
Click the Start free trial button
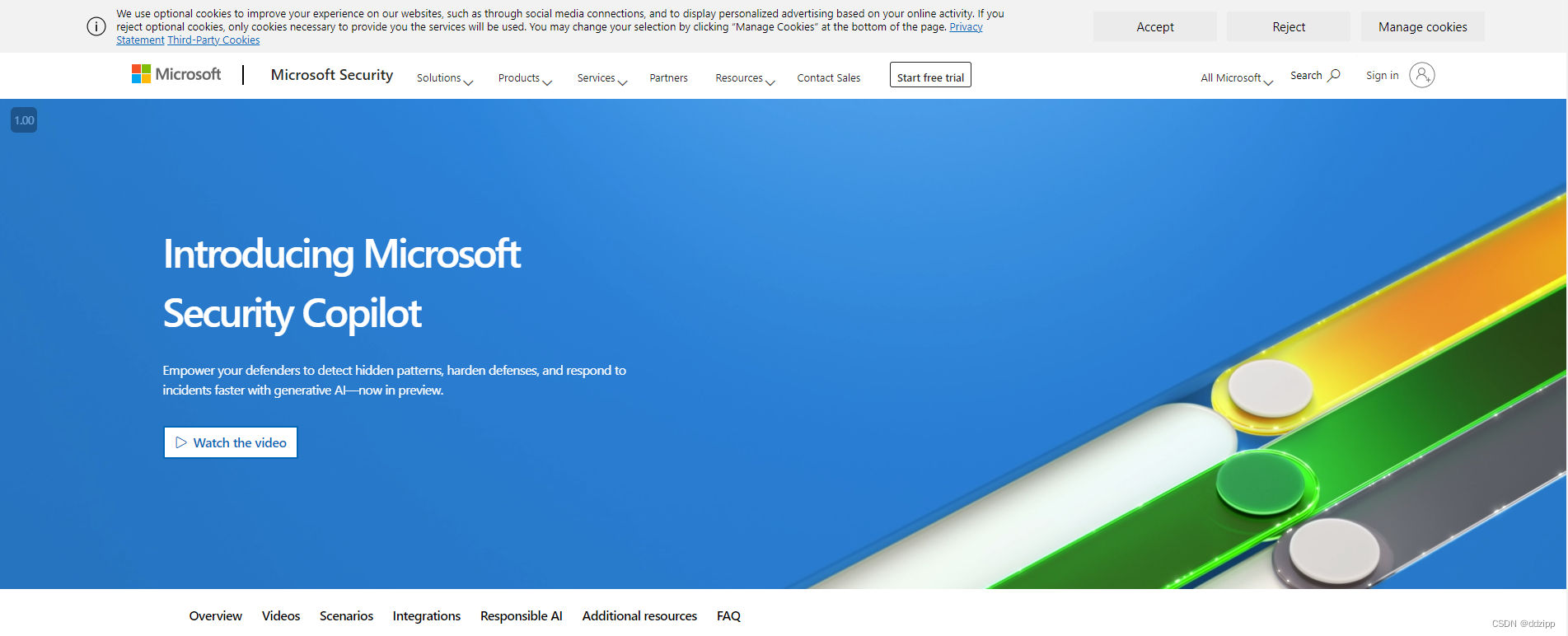[x=930, y=75]
